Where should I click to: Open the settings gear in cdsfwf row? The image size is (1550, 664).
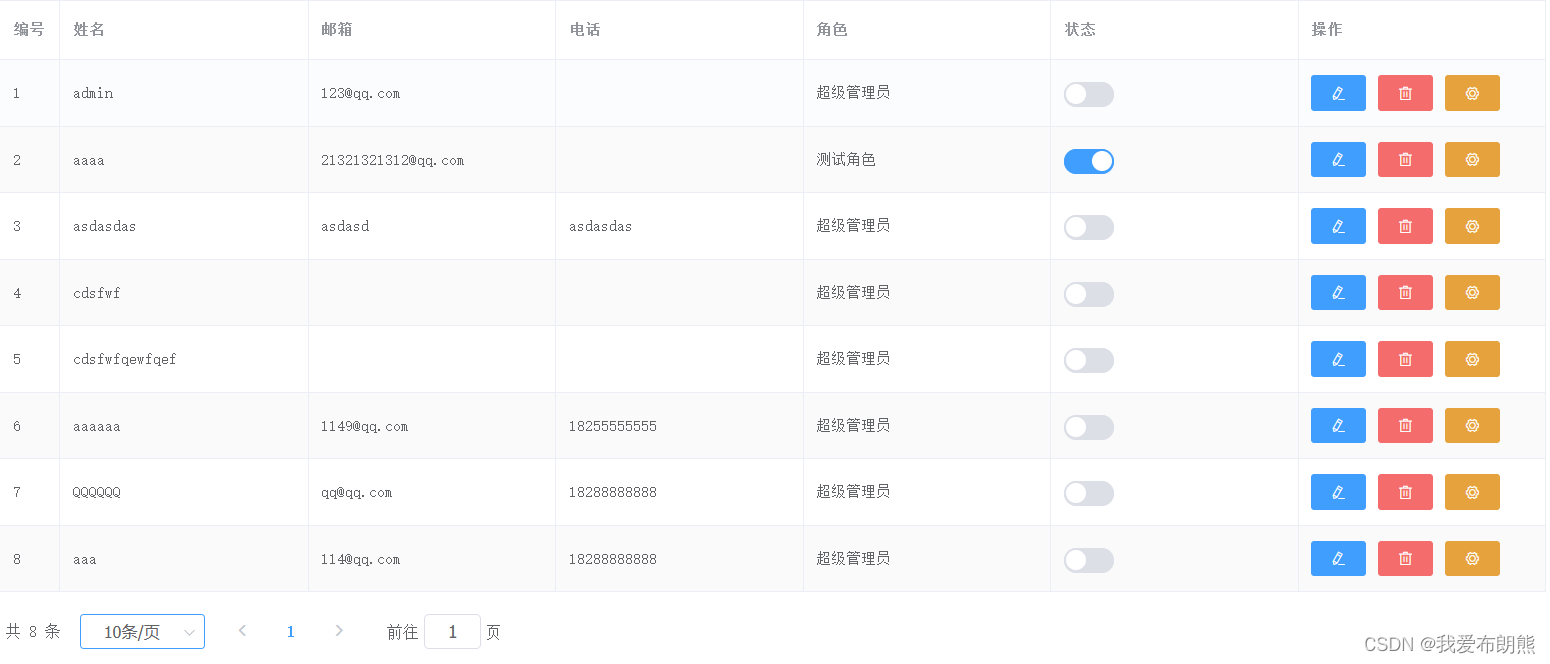coord(1472,292)
